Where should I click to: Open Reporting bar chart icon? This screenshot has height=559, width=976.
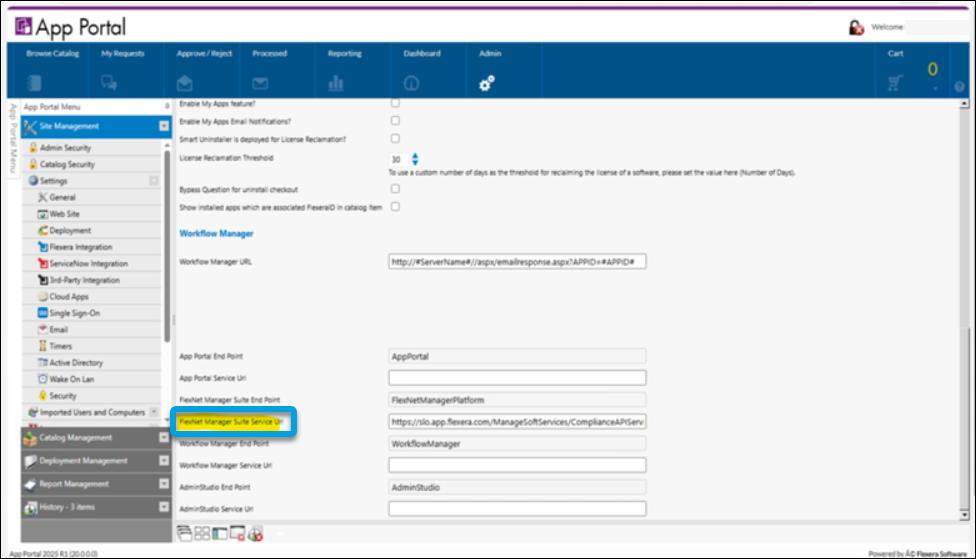point(336,83)
